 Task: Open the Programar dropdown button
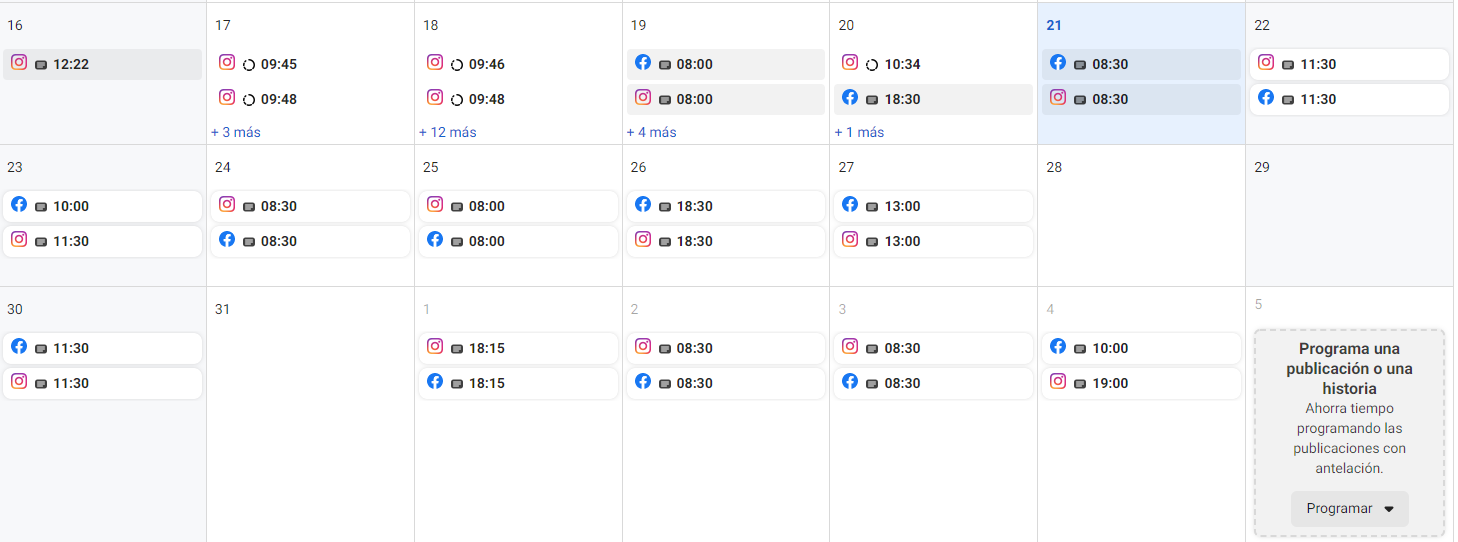1350,508
